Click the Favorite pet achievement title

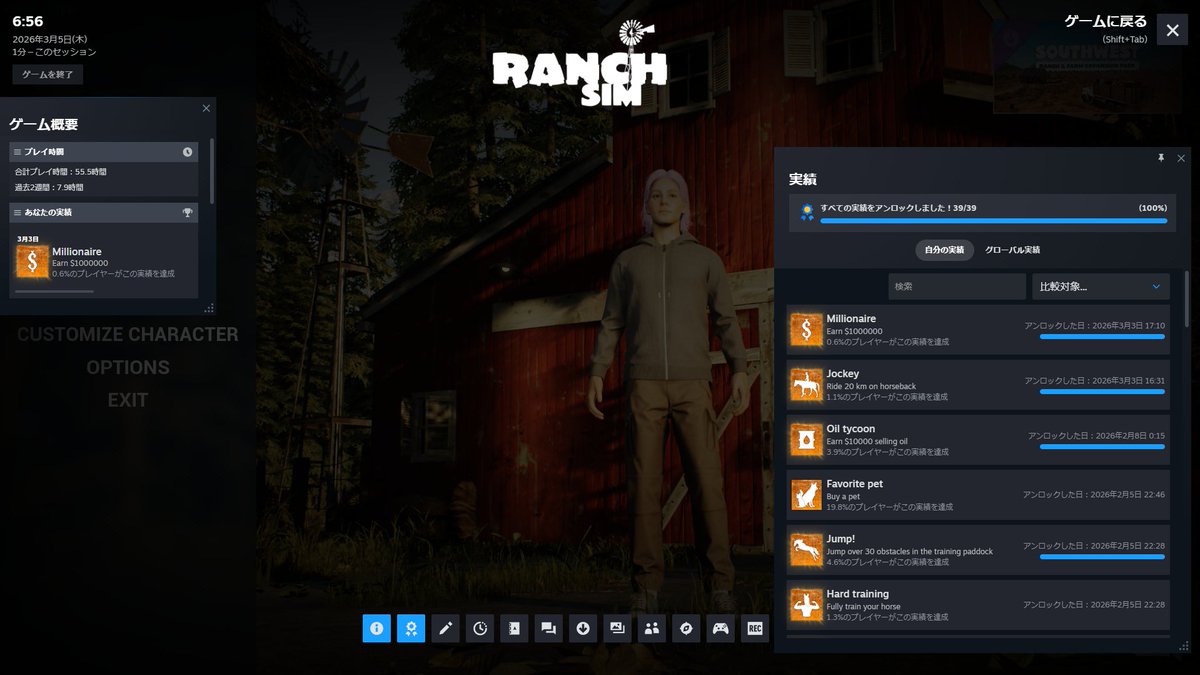[x=855, y=484]
